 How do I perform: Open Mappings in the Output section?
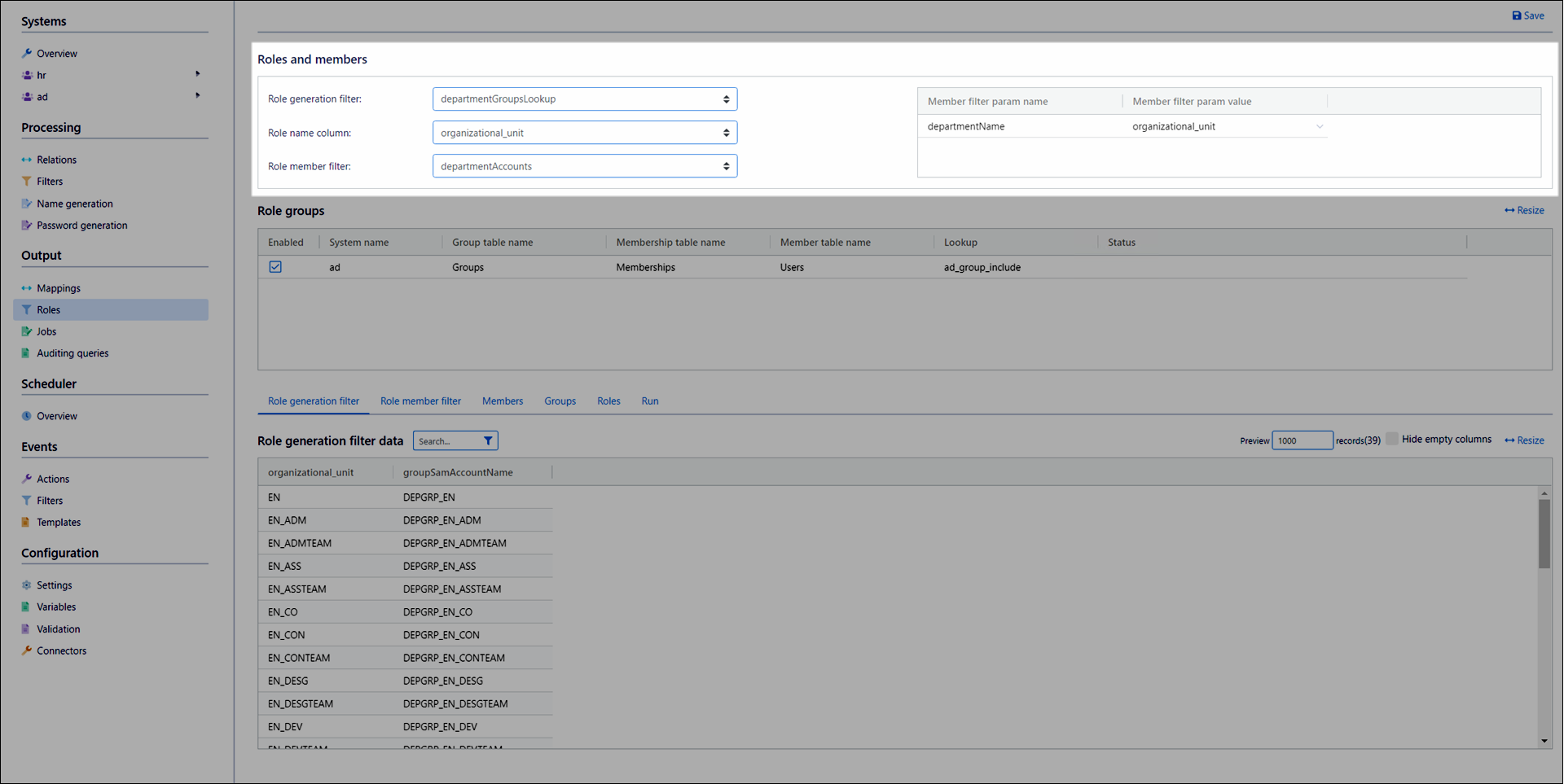[58, 288]
